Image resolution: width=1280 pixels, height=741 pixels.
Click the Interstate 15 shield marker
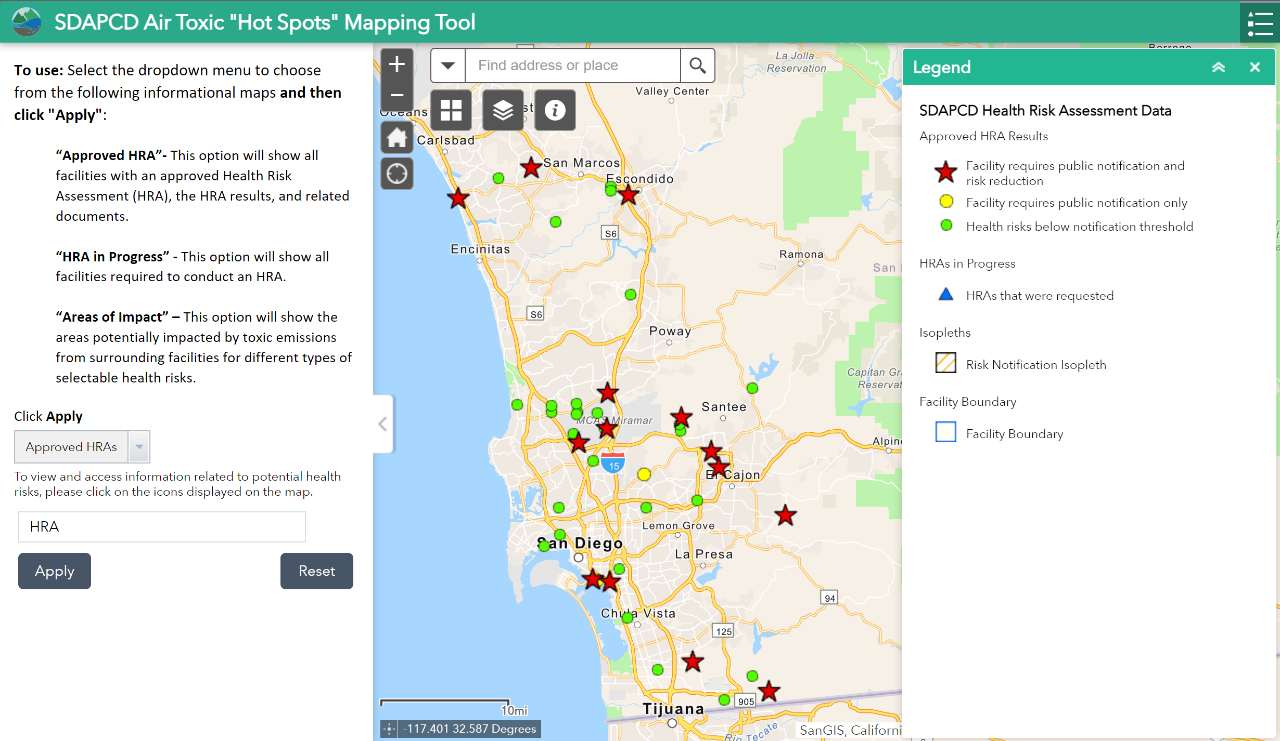click(x=614, y=462)
